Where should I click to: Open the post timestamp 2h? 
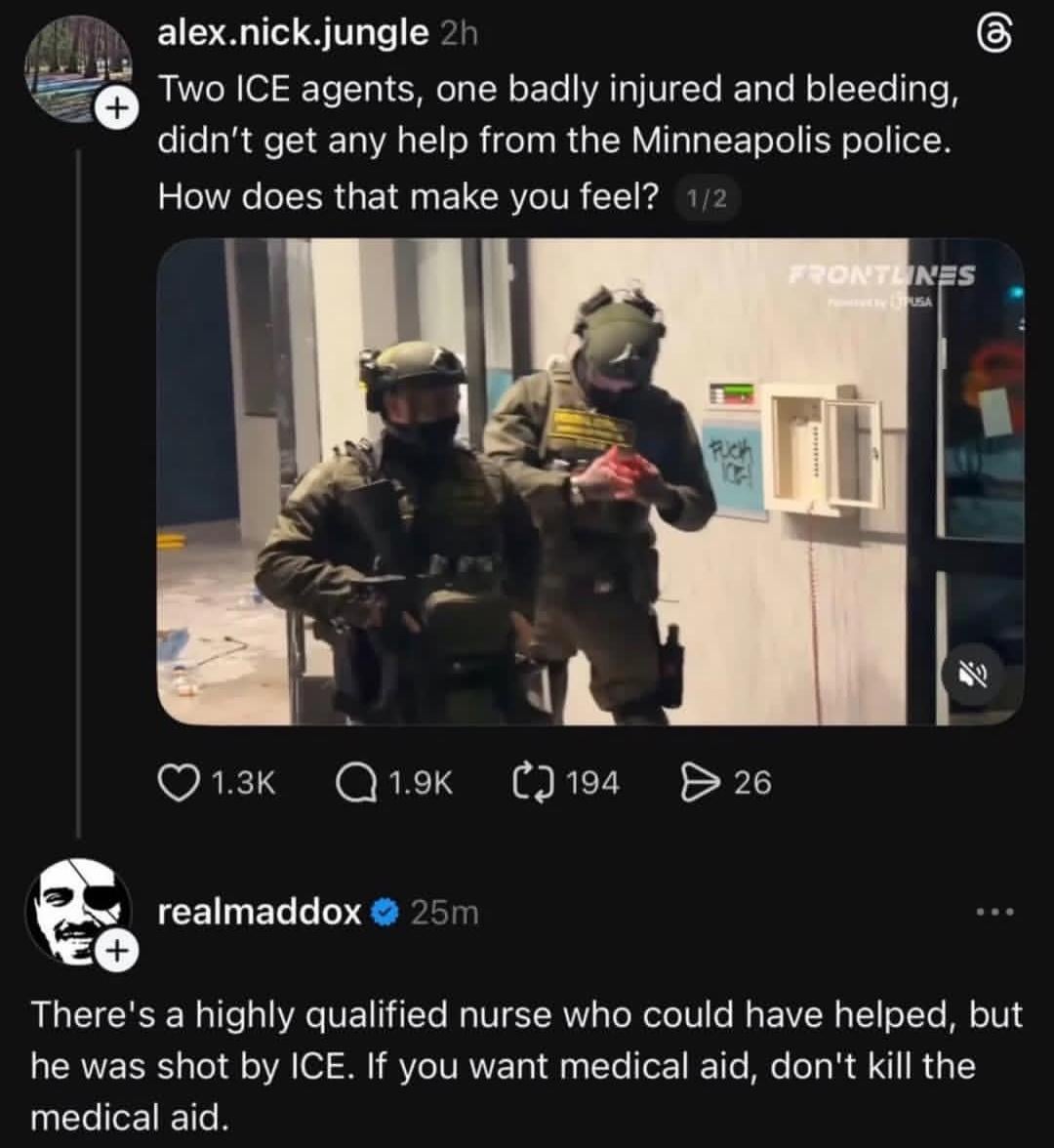coord(459,33)
